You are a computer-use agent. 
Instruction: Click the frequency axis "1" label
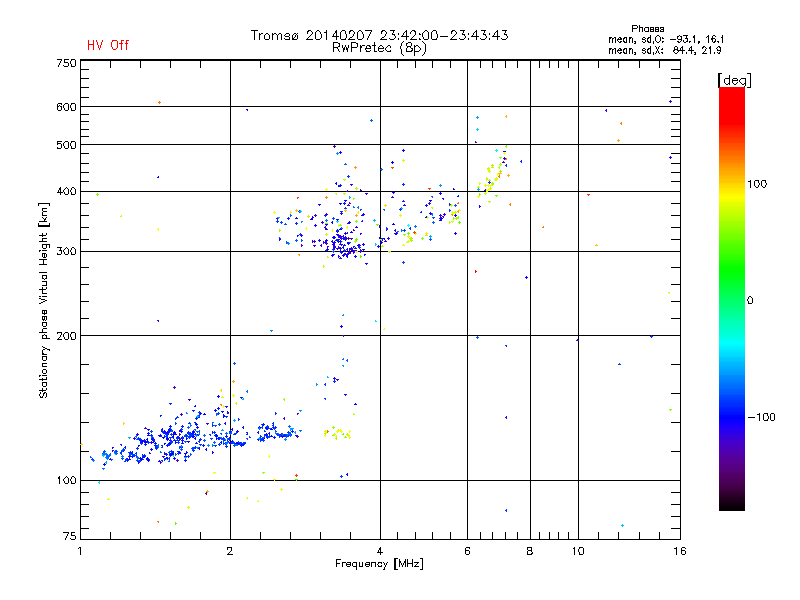click(x=80, y=551)
